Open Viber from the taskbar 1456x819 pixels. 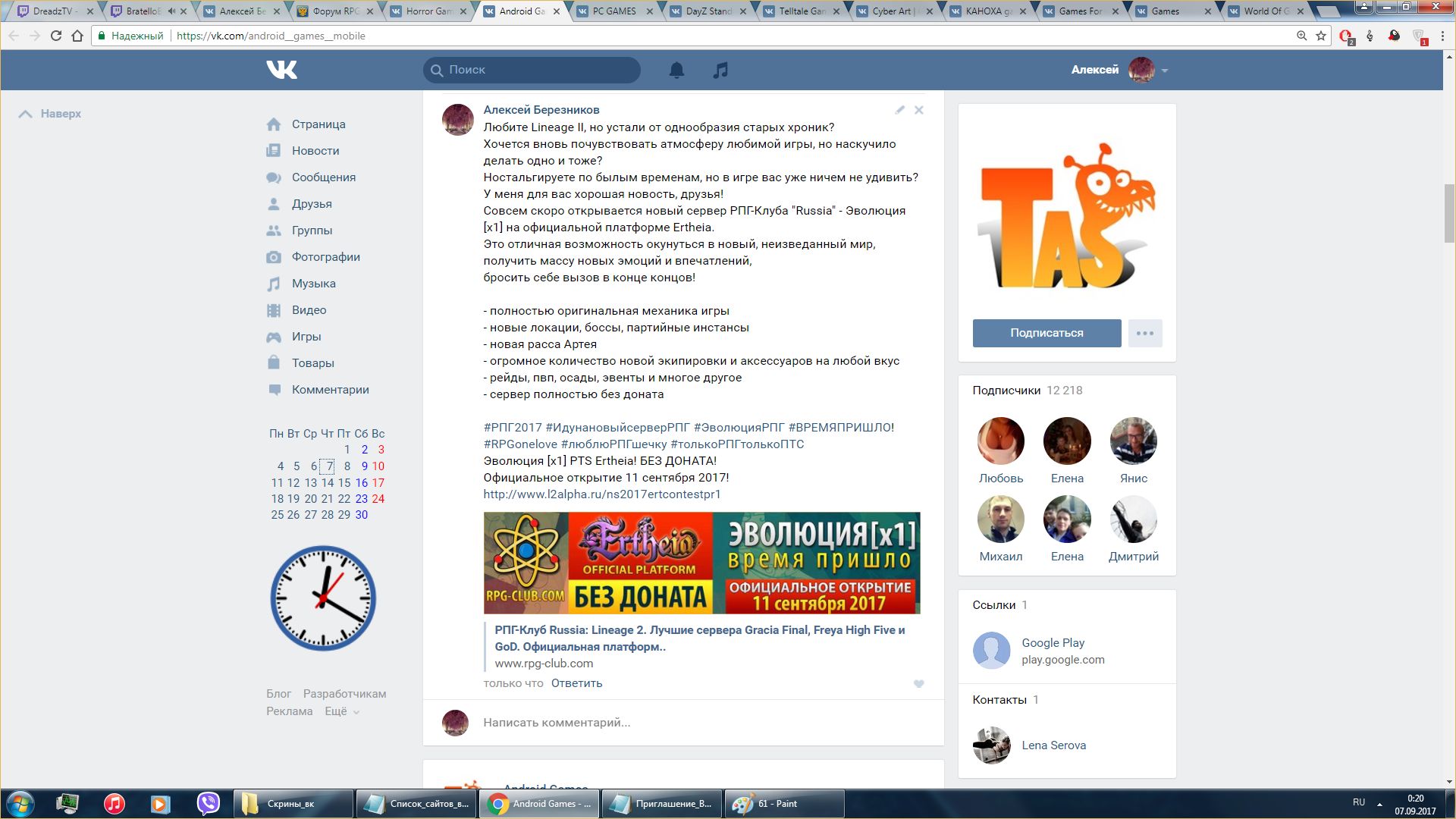point(208,804)
